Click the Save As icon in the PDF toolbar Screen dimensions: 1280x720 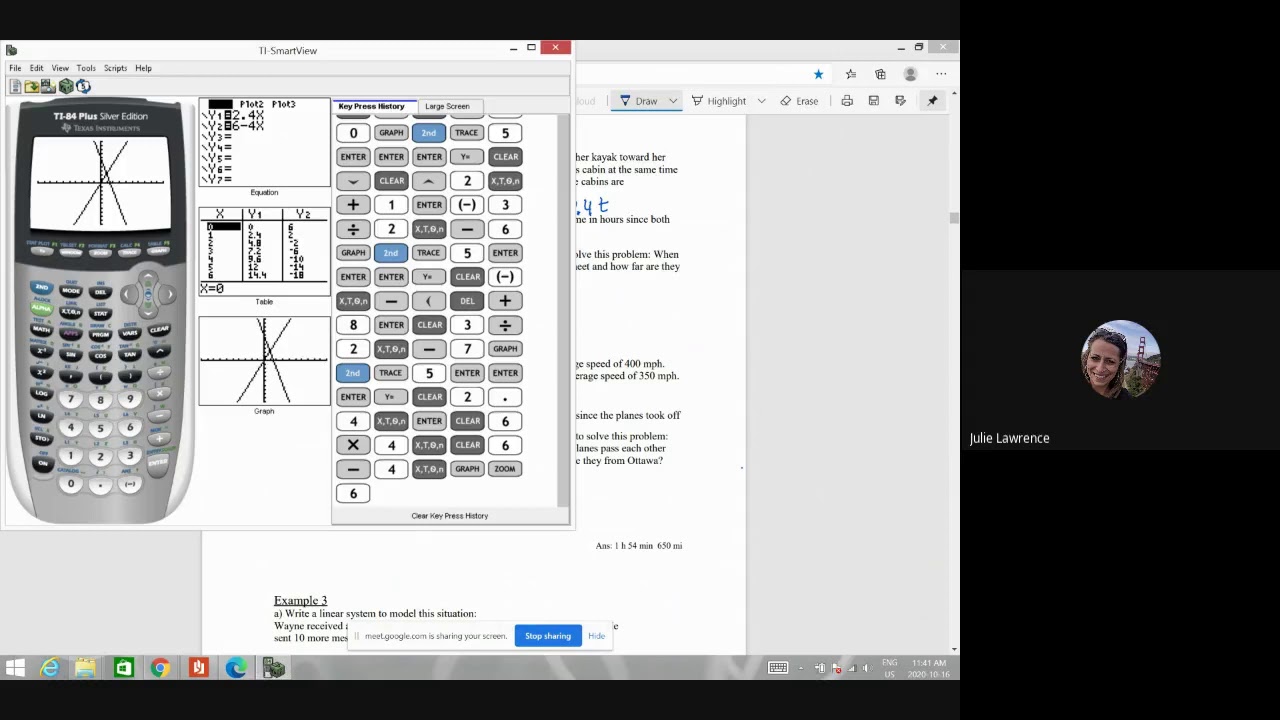point(900,101)
